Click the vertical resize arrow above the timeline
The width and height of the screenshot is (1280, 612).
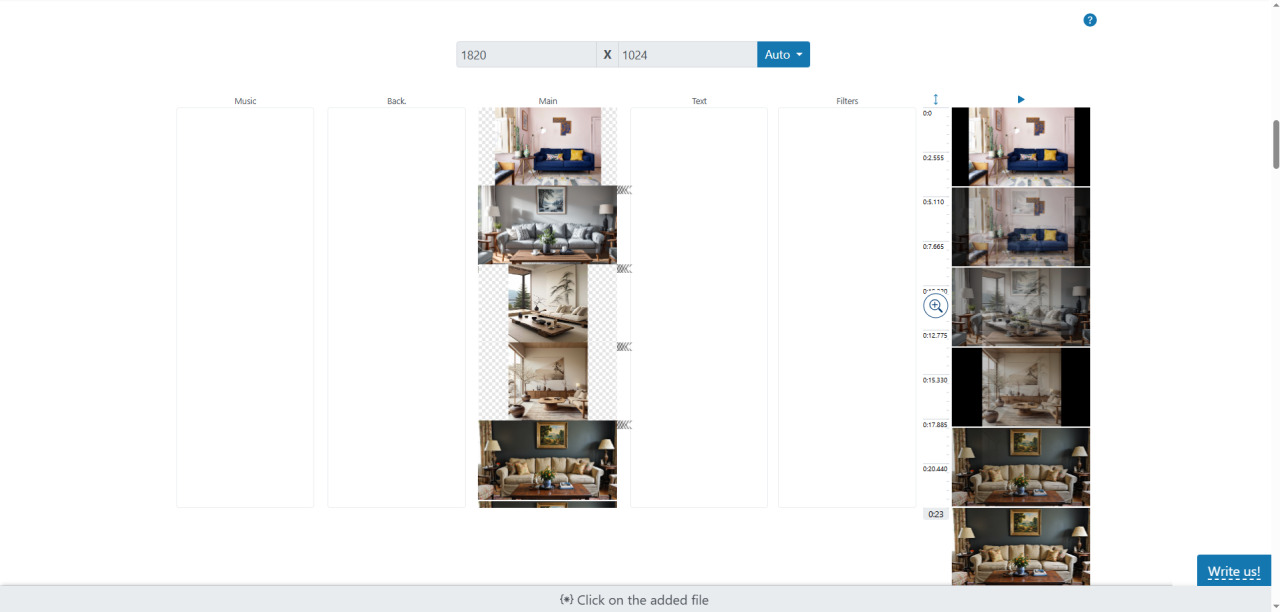935,99
